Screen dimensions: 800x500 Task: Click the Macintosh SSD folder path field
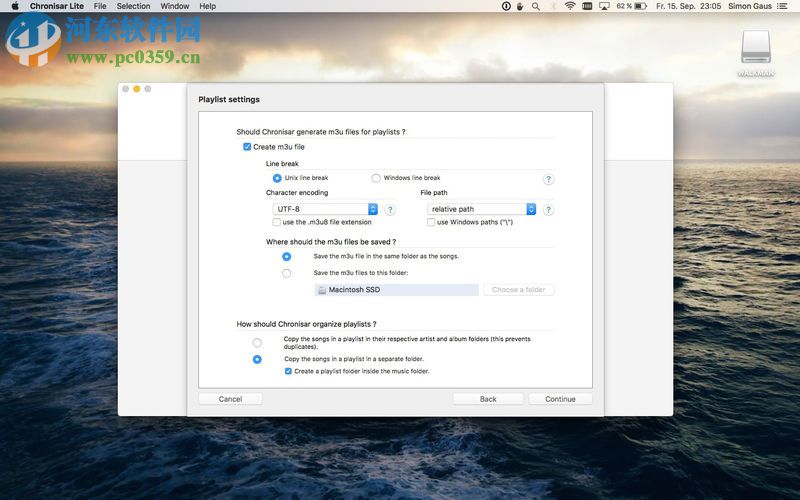click(396, 290)
